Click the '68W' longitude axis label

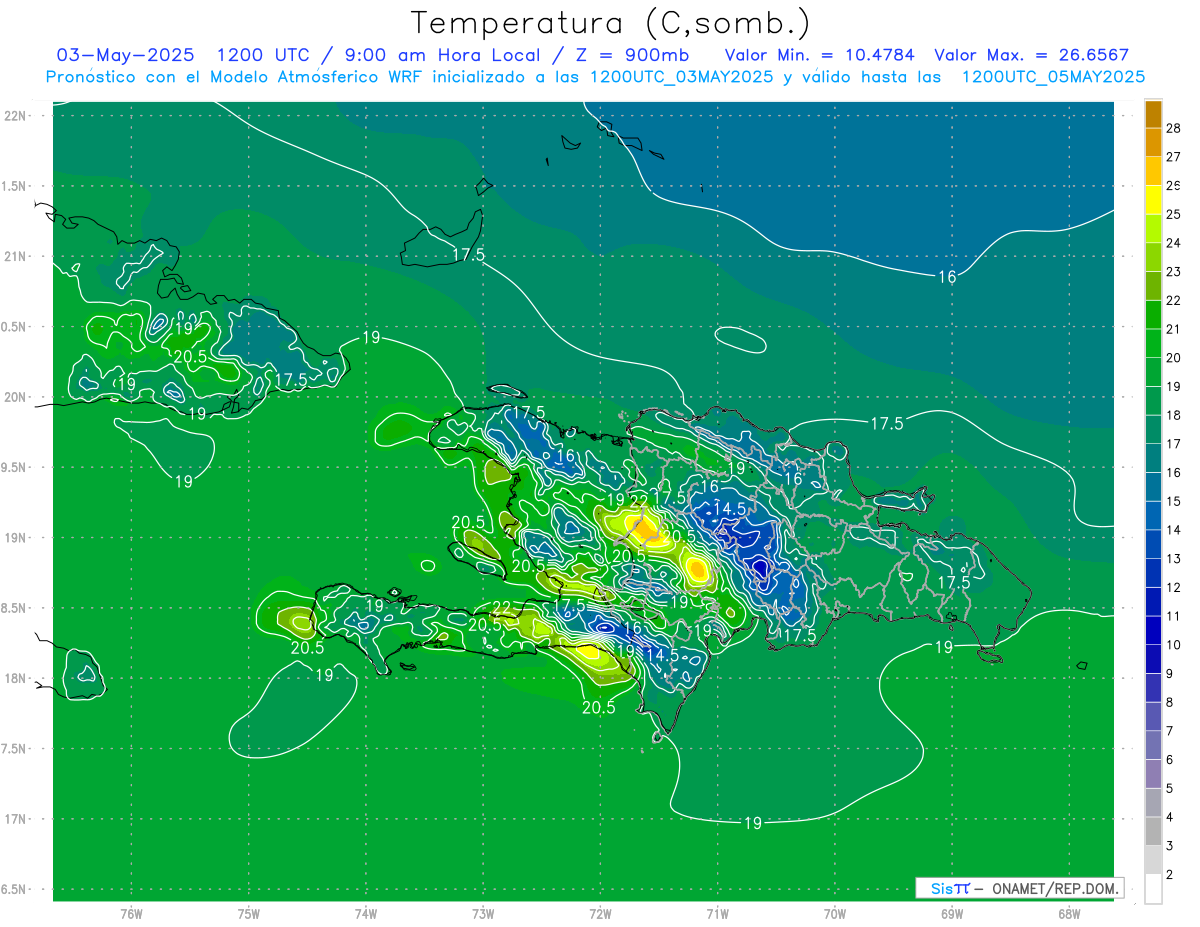point(1069,914)
